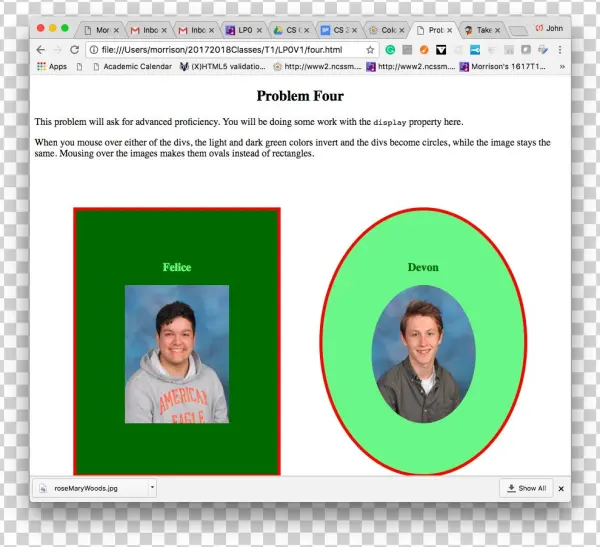
Task: Click the green Grammarly extension icon
Action: (x=390, y=50)
